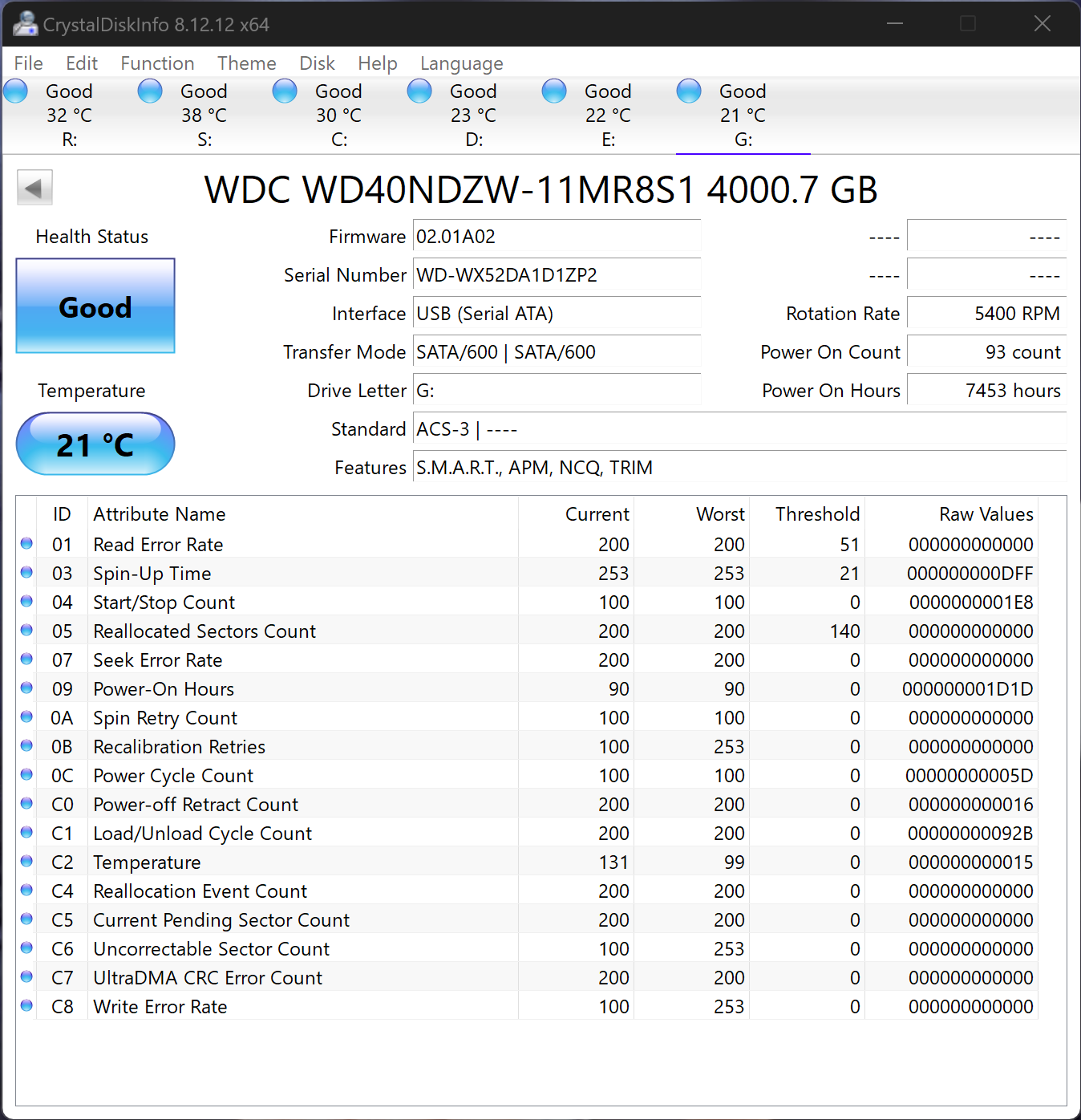Click status dot next to Power Cycle Count
This screenshot has height=1120, width=1081.
pos(26,774)
